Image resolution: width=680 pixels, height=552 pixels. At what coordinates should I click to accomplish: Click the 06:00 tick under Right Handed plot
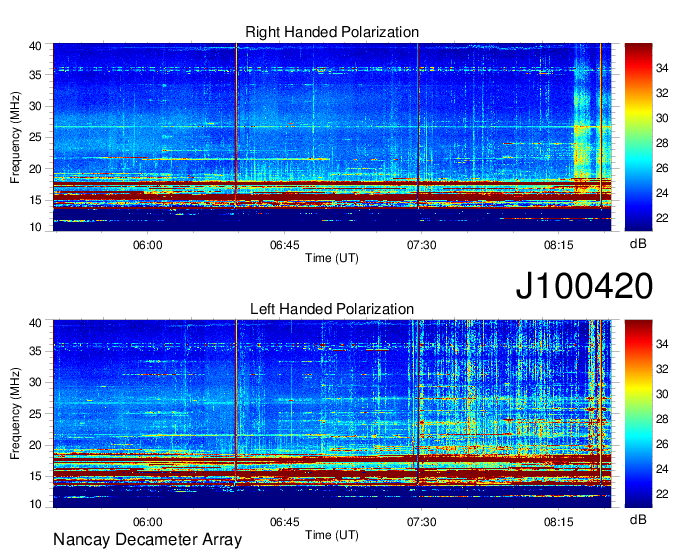[x=147, y=245]
